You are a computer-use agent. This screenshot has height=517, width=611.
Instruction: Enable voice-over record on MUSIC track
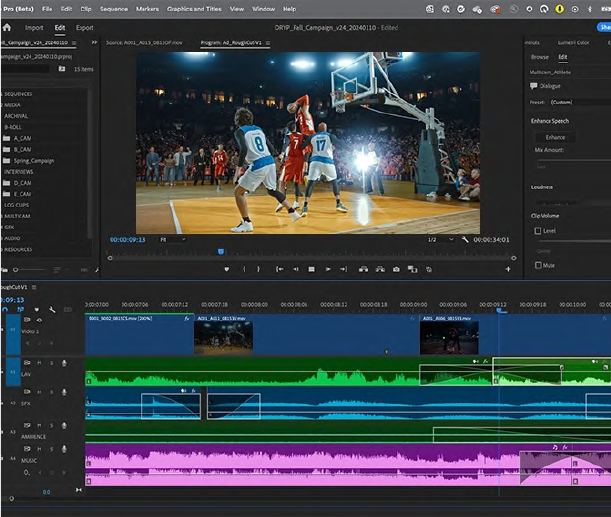point(64,449)
